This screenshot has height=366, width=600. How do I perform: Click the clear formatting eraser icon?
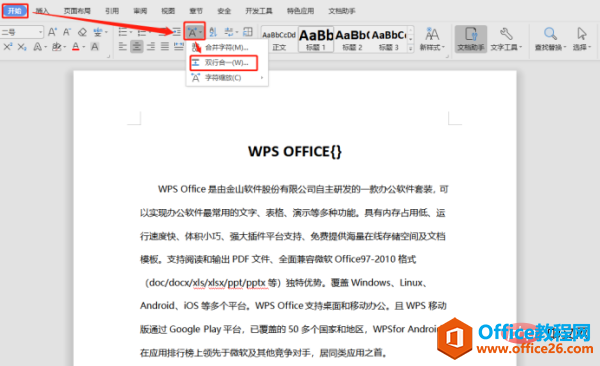tap(82, 32)
